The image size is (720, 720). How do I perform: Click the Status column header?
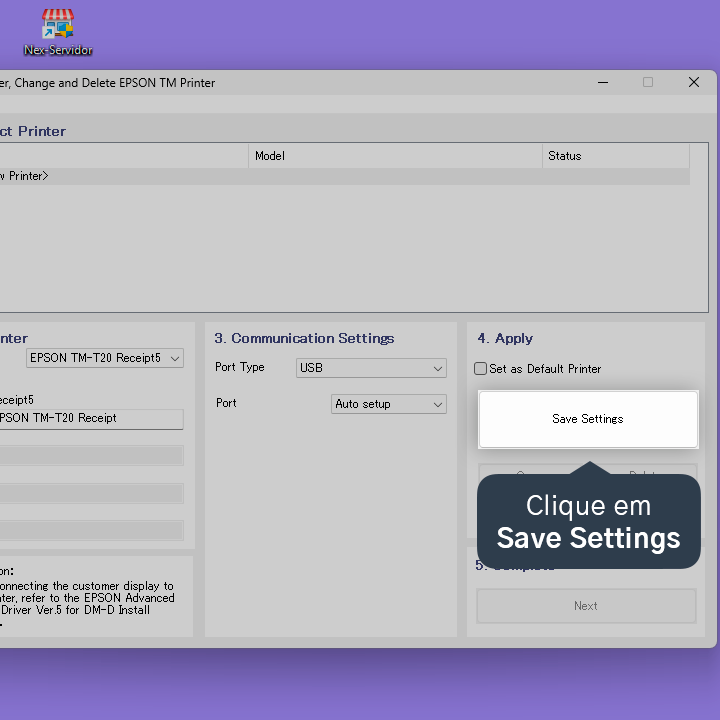click(x=615, y=156)
